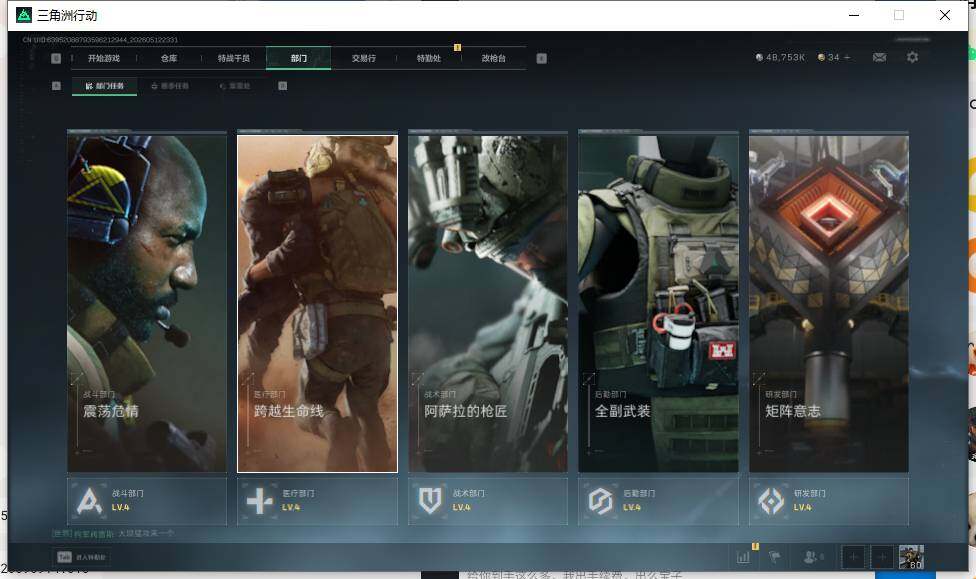Select the 部门任务 sub-tab
The image size is (976, 579).
(x=105, y=86)
